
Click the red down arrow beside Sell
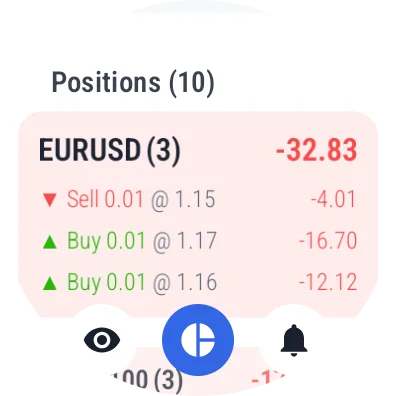[50, 200]
